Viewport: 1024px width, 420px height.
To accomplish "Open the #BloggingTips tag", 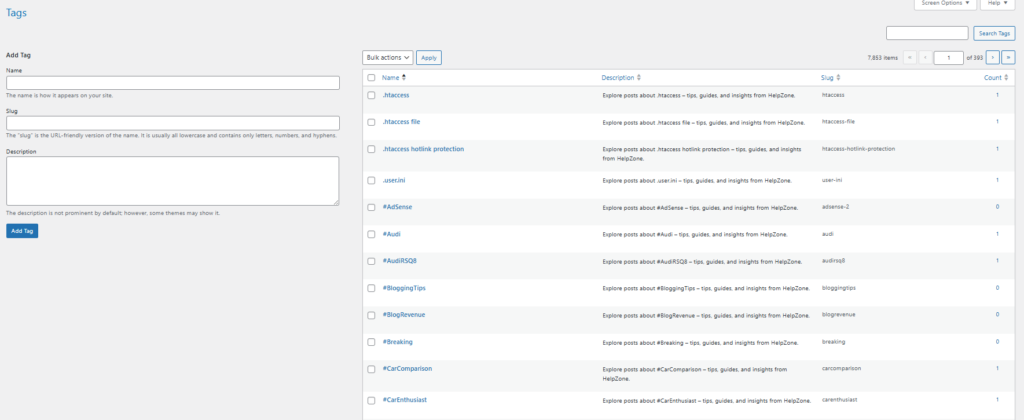I will coord(404,287).
